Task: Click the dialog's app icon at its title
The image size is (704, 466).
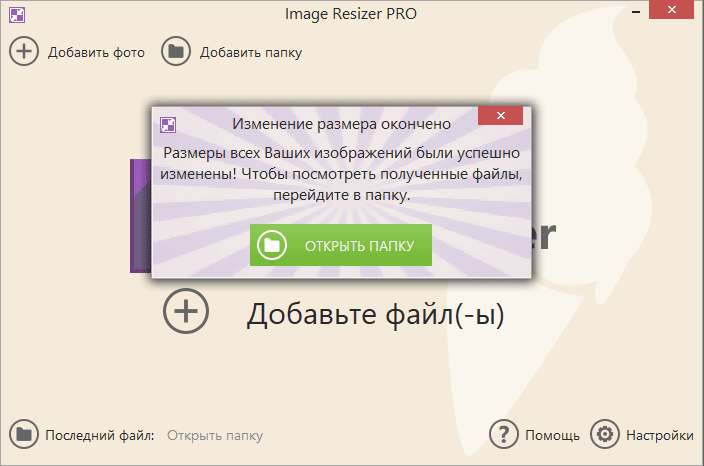Action: point(168,124)
